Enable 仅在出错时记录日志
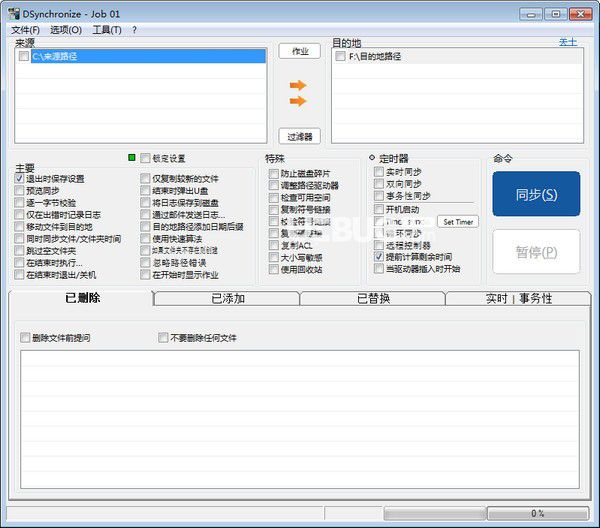 [19, 214]
